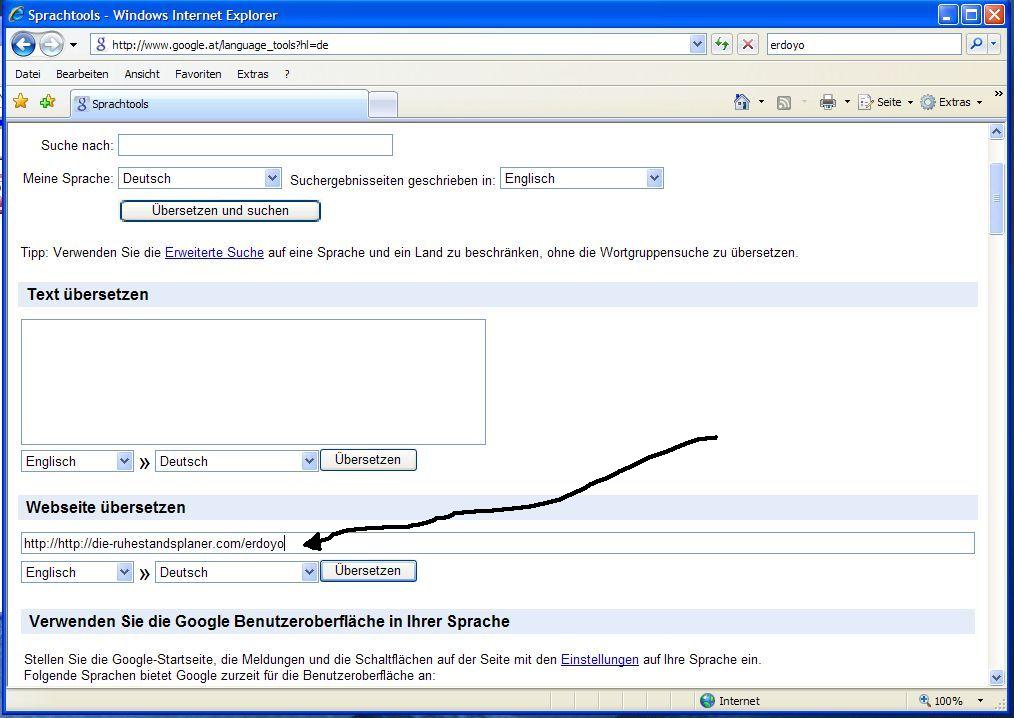
Task: Open Deutsch dropdown under Webseite übersetzen
Action: 237,572
